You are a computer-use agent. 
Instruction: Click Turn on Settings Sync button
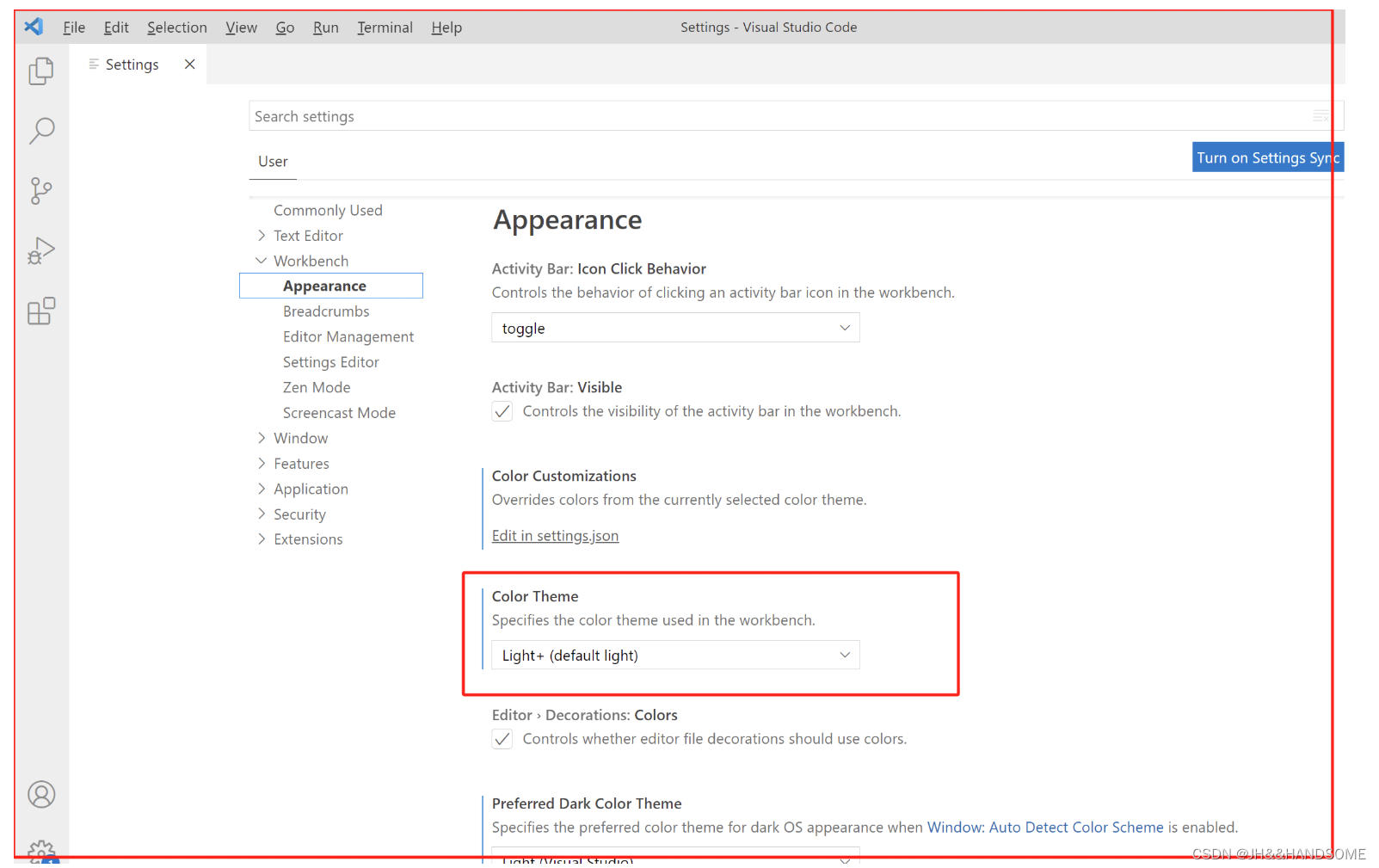point(1267,157)
